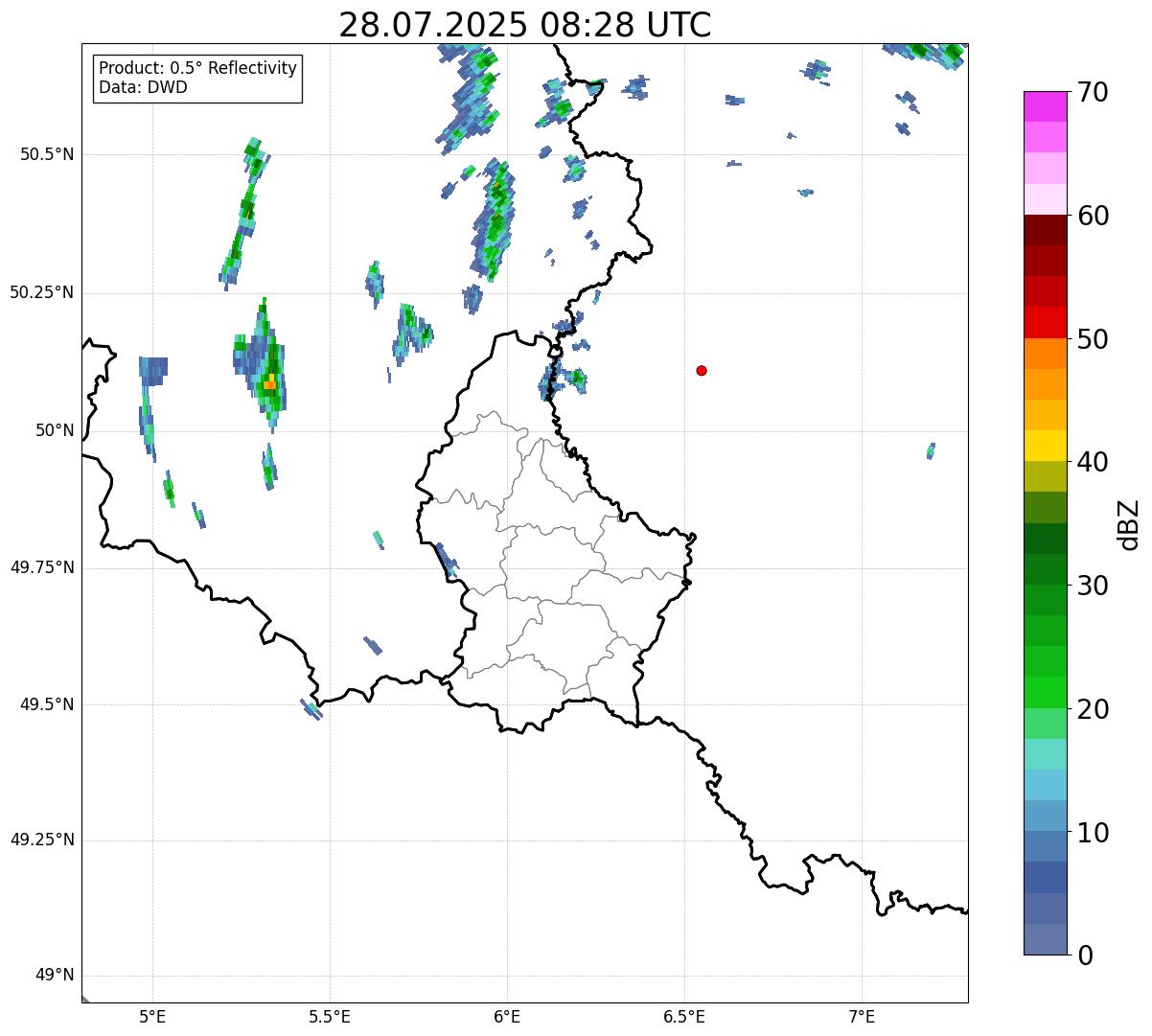Click the 49.75°N latitude label
This screenshot has width=1152, height=1036.
41,567
